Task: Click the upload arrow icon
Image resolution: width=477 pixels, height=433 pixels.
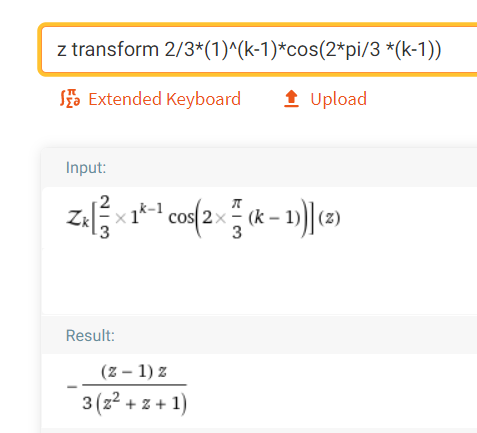Action: [291, 99]
